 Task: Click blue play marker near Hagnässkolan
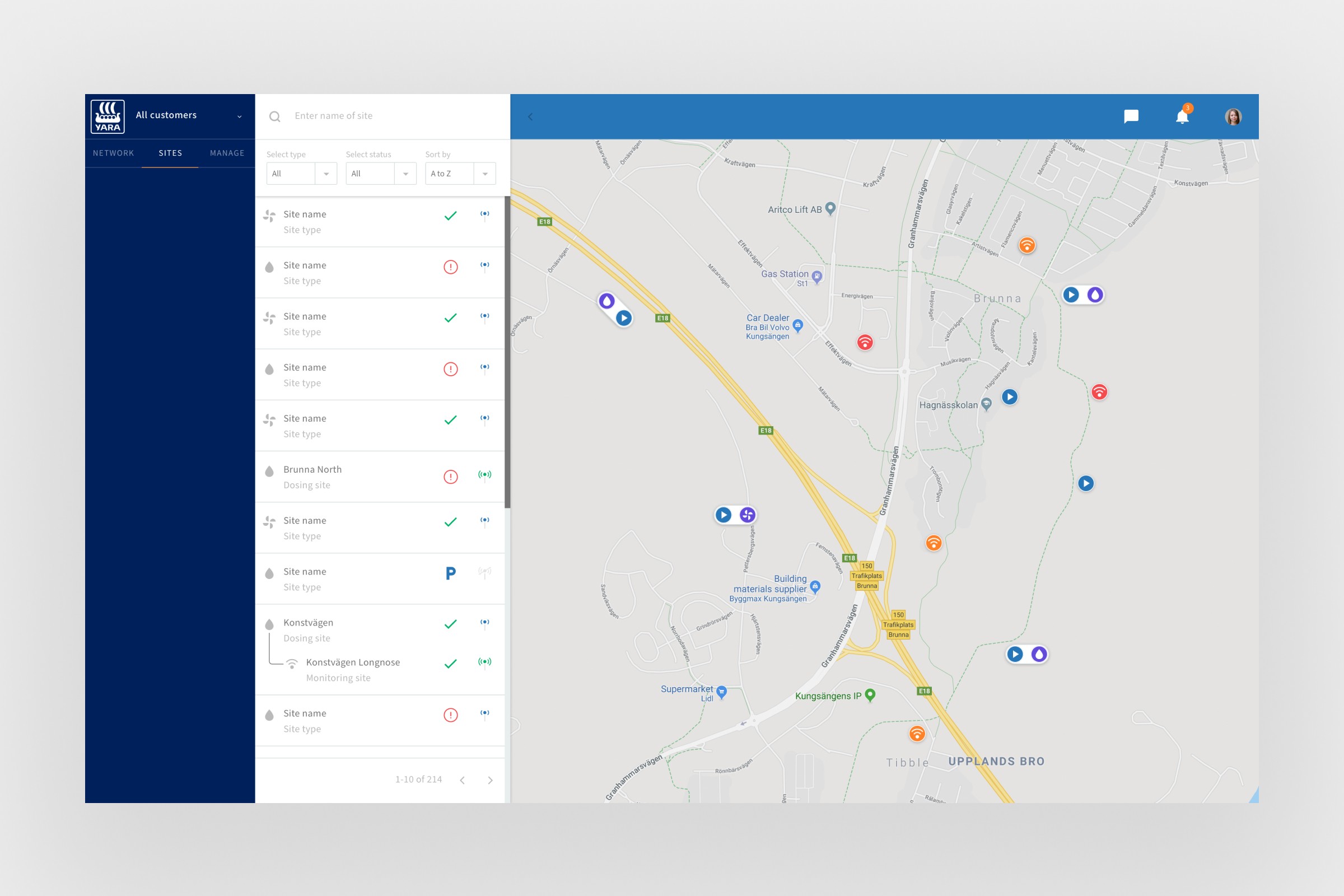pos(1010,396)
